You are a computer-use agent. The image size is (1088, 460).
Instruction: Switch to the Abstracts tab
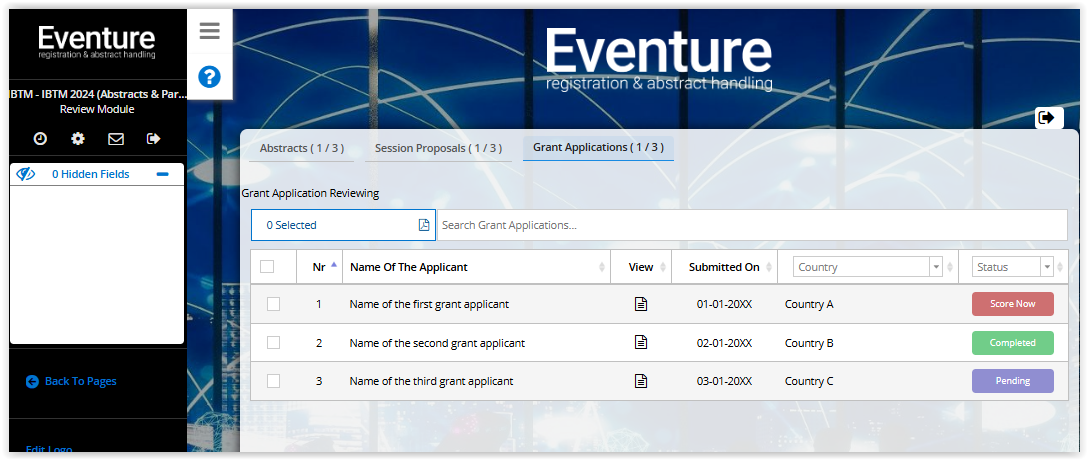coord(302,148)
